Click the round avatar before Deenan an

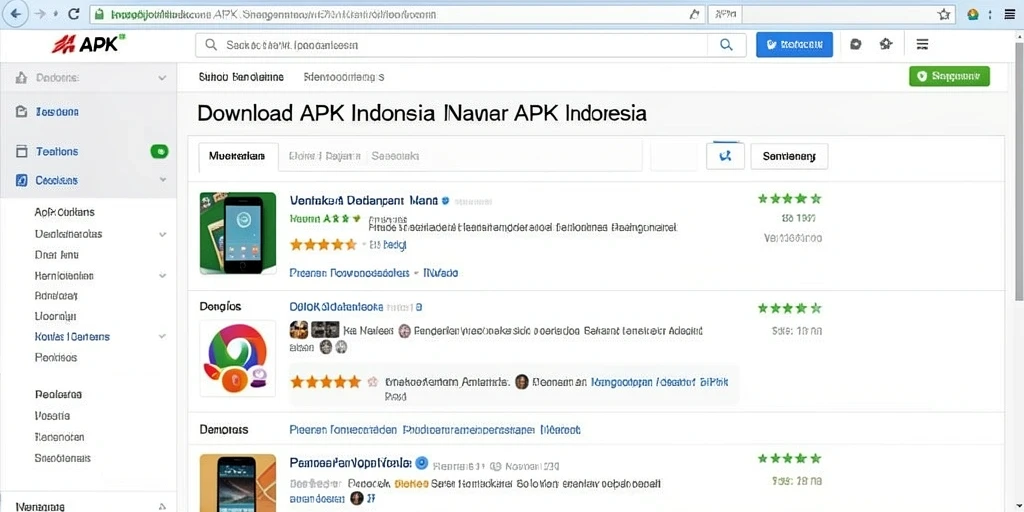pos(521,382)
